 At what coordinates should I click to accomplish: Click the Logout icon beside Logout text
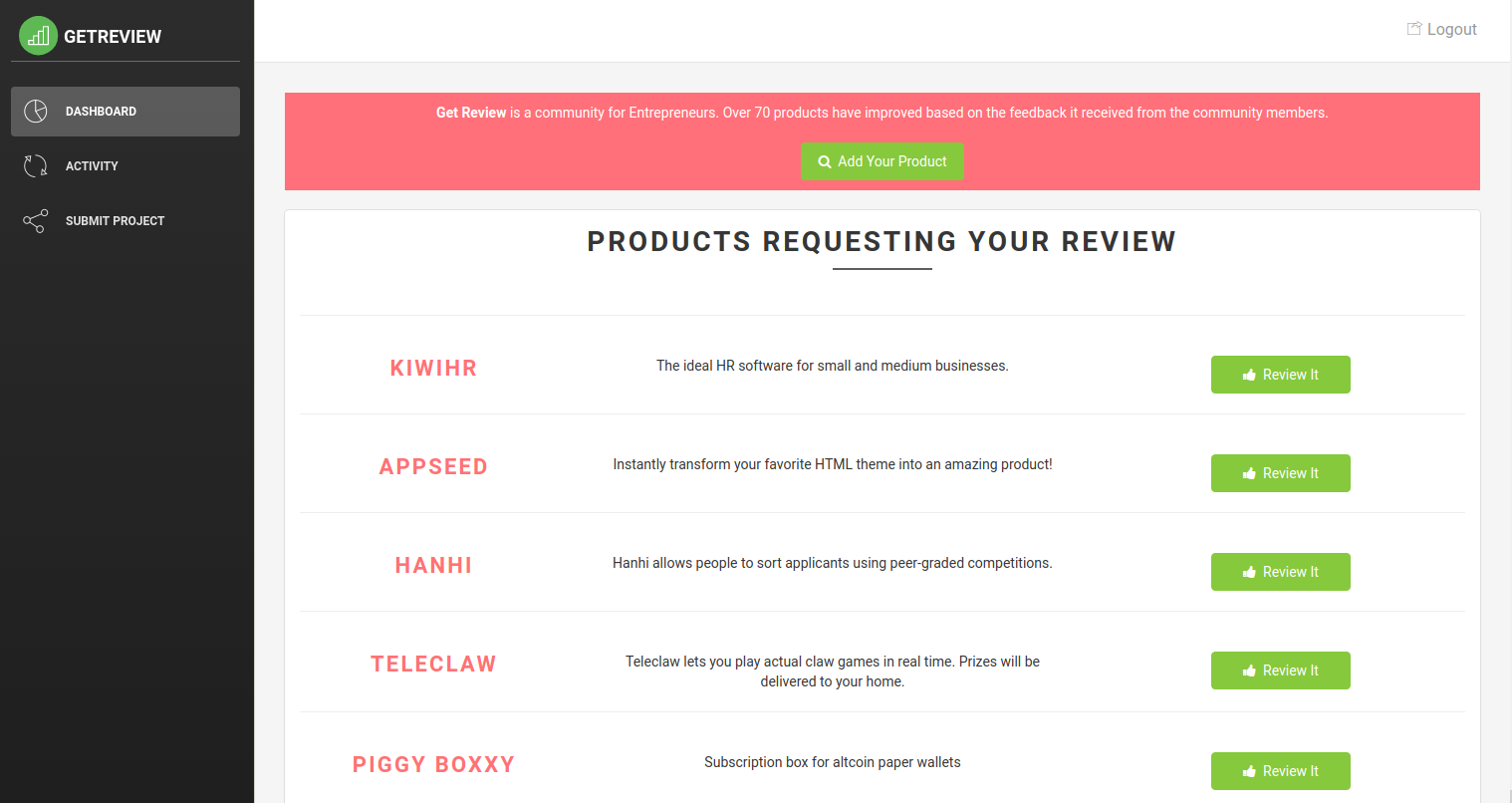pos(1413,29)
